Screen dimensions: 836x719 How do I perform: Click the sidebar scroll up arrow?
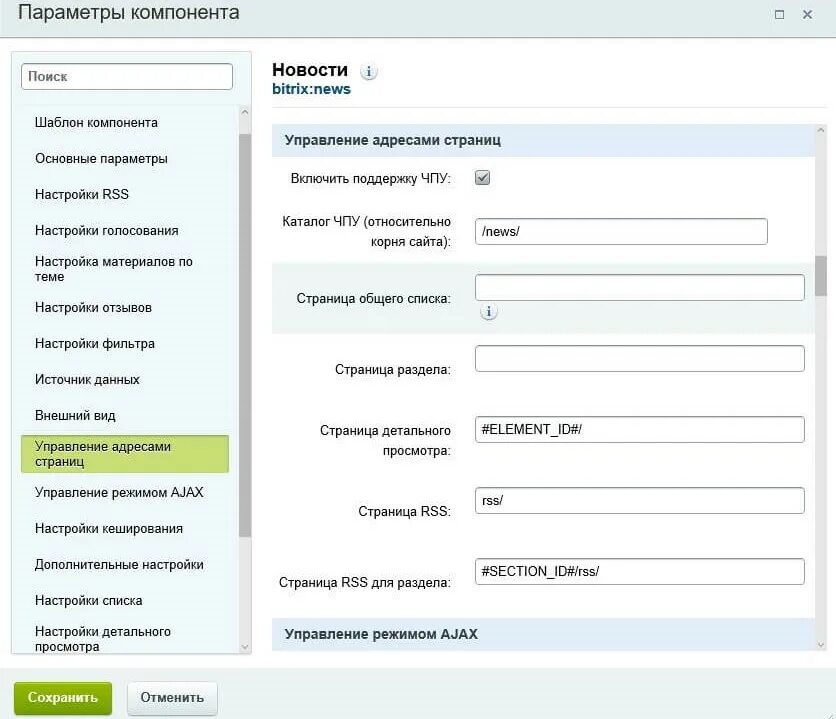point(245,112)
